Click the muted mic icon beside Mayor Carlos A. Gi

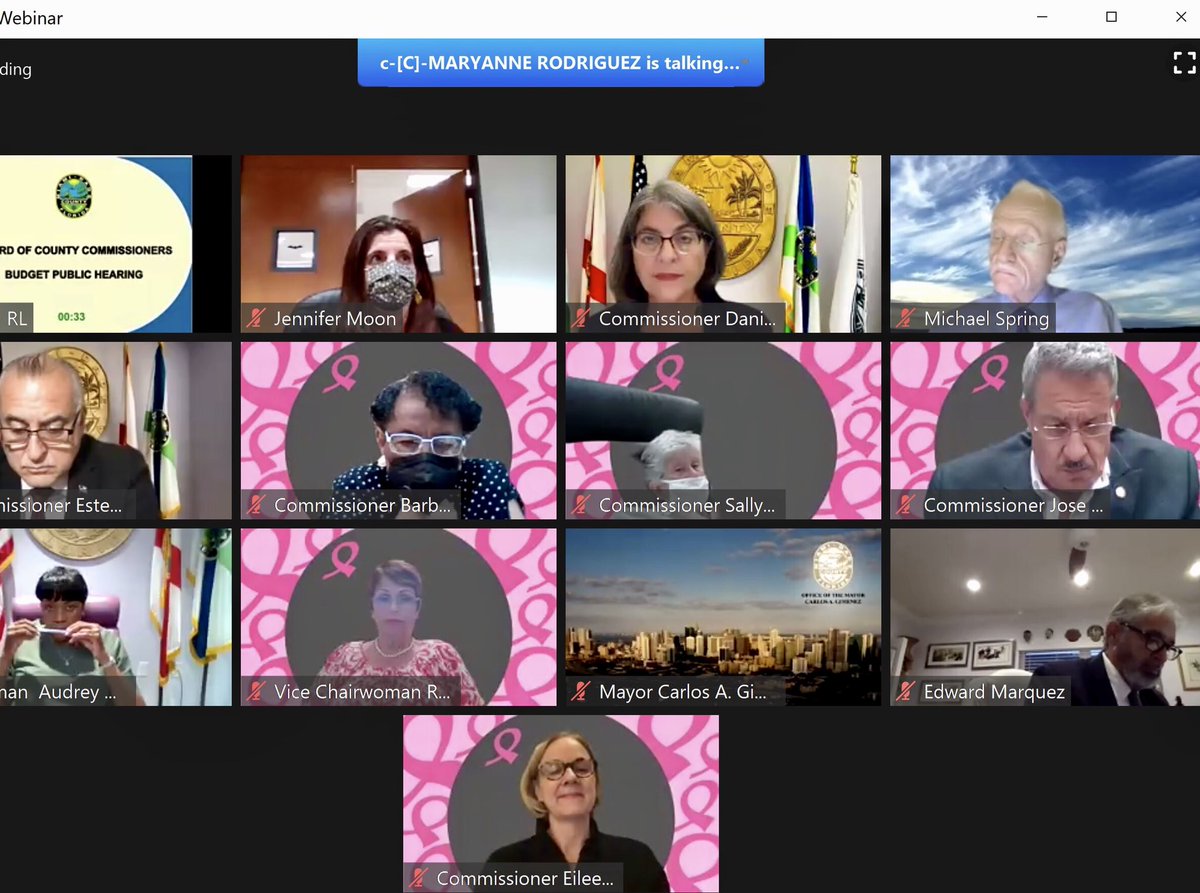(x=581, y=692)
